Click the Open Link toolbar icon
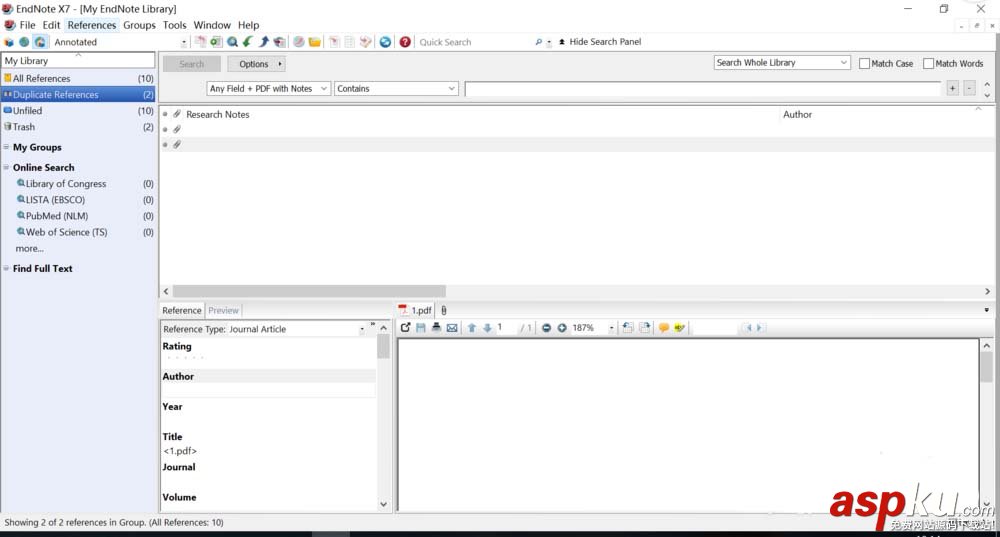The height and width of the screenshot is (537, 1000). pyautogui.click(x=298, y=42)
